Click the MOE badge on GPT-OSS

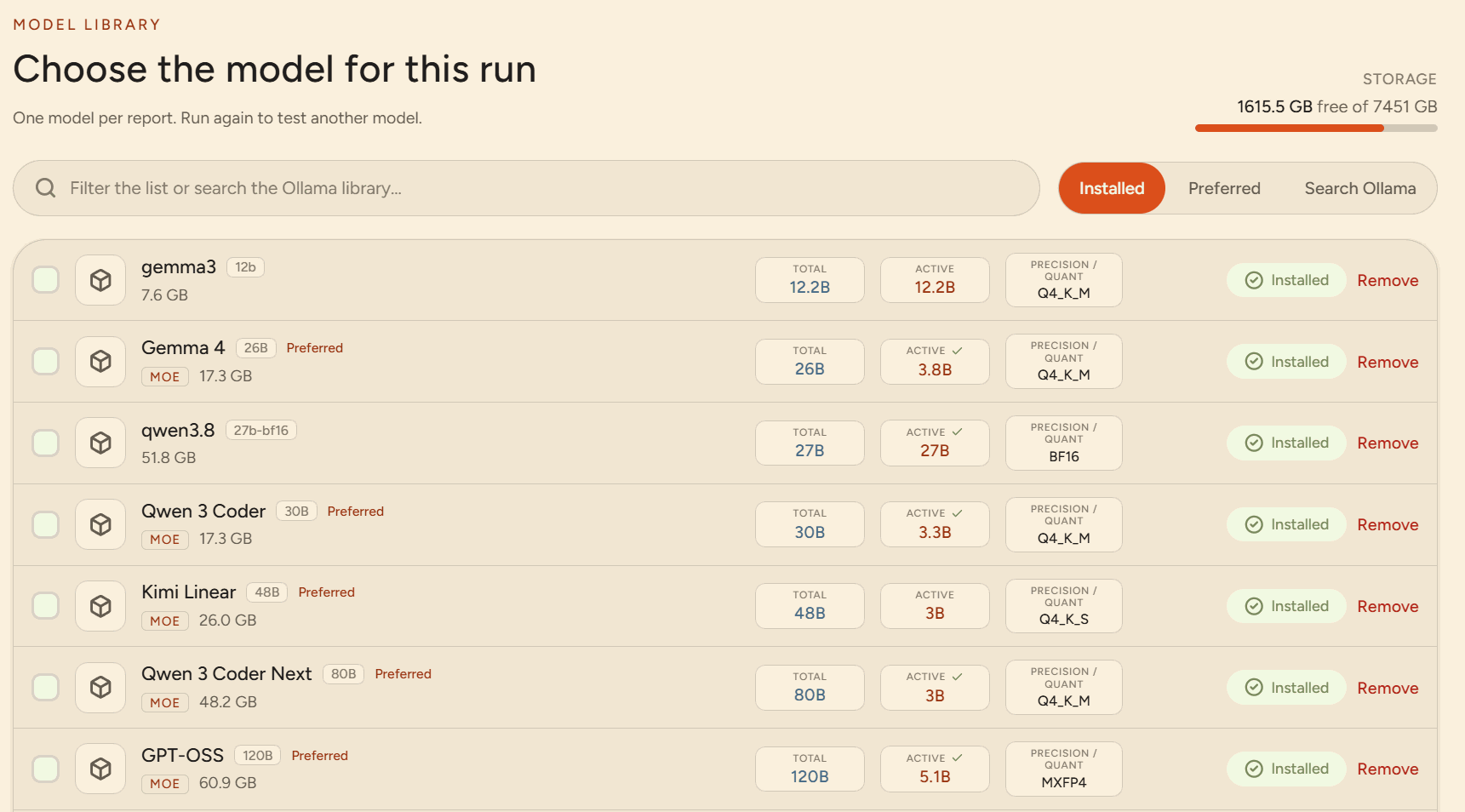pos(165,784)
